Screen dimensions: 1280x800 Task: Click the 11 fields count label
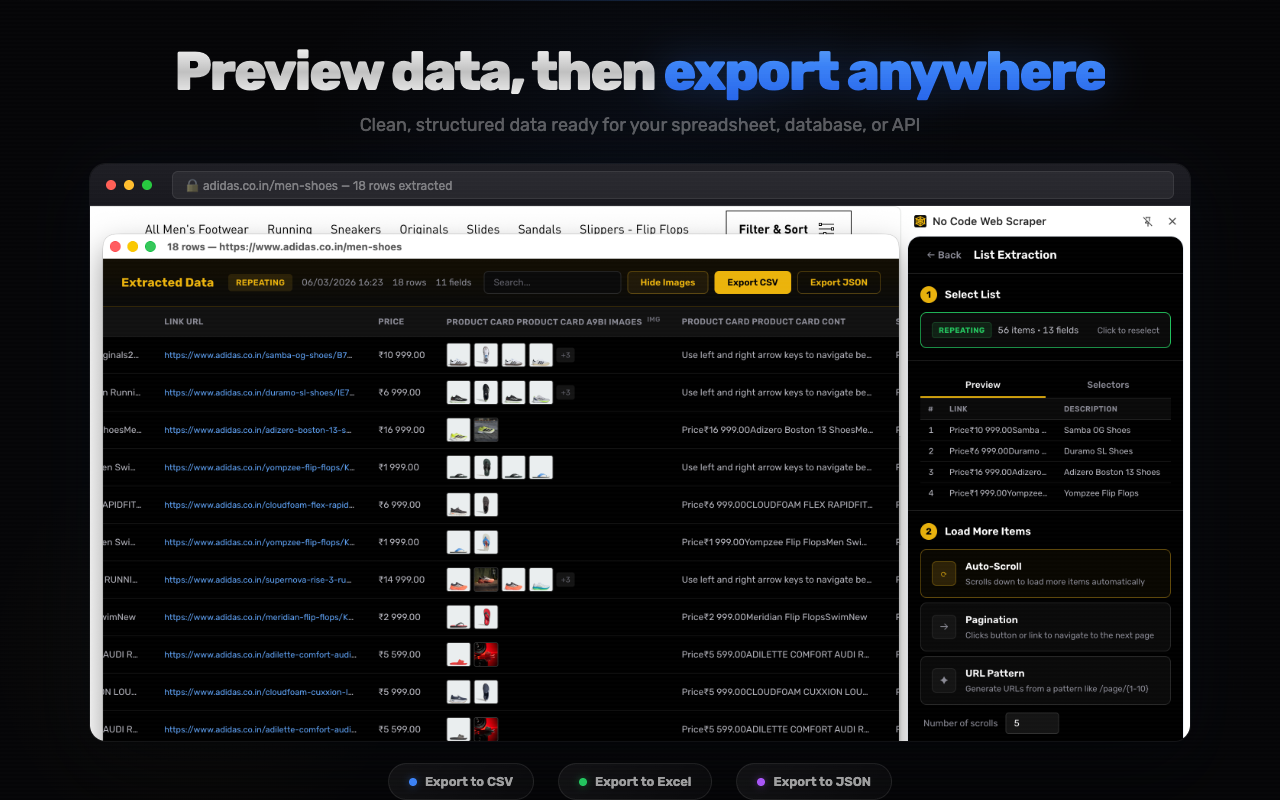pyautogui.click(x=453, y=282)
